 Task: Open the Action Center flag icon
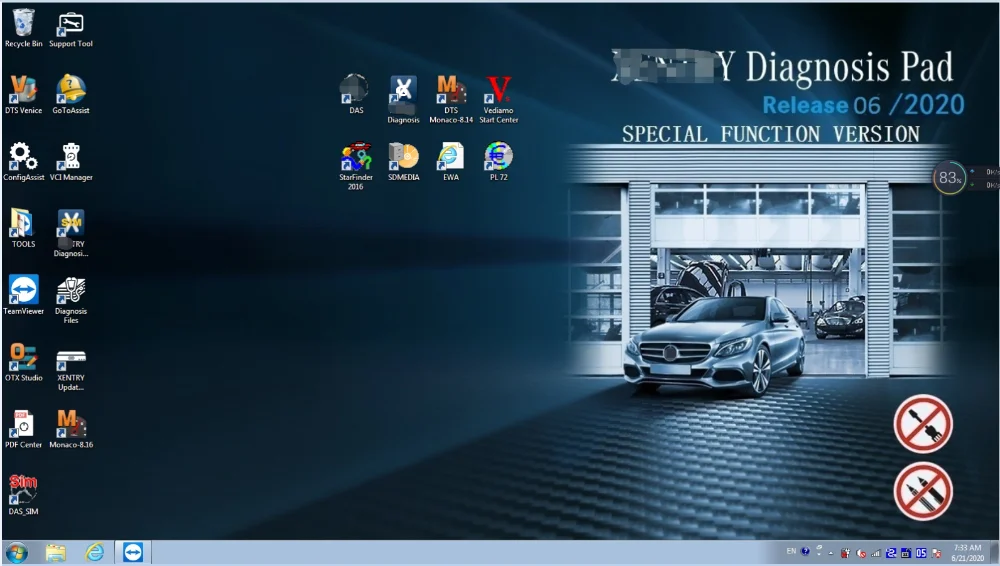tap(936, 553)
